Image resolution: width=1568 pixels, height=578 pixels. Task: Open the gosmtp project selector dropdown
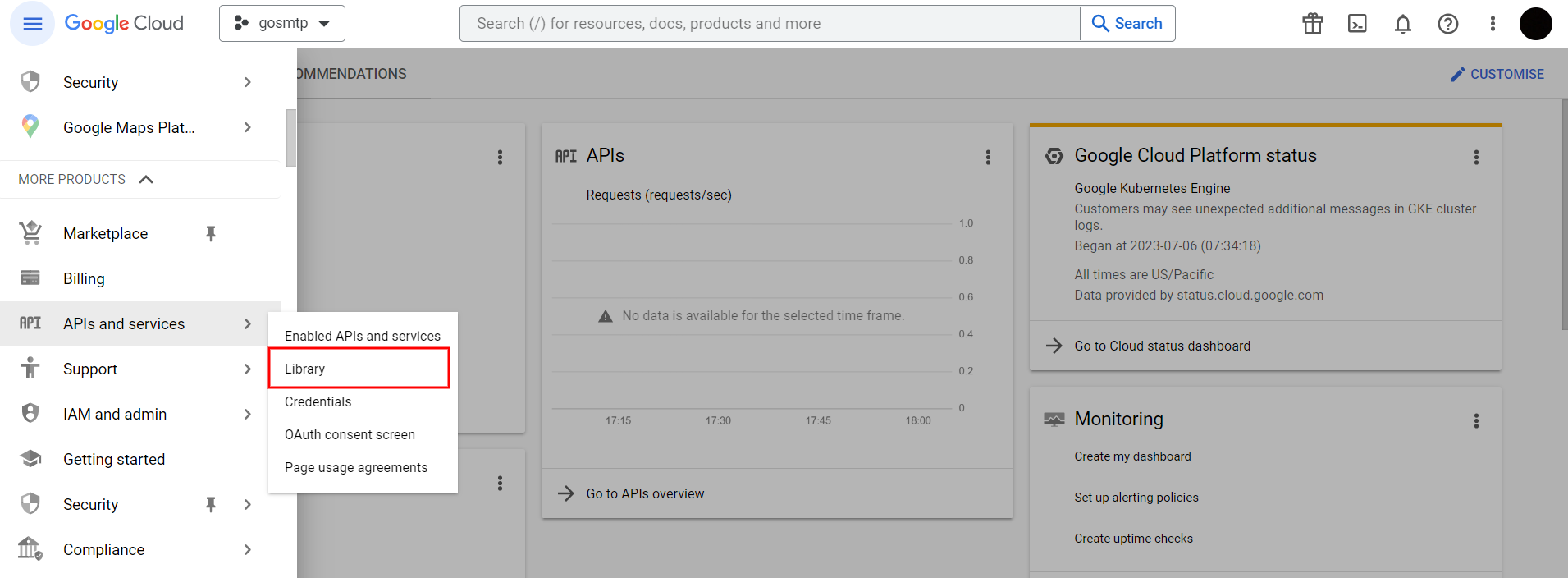[282, 24]
